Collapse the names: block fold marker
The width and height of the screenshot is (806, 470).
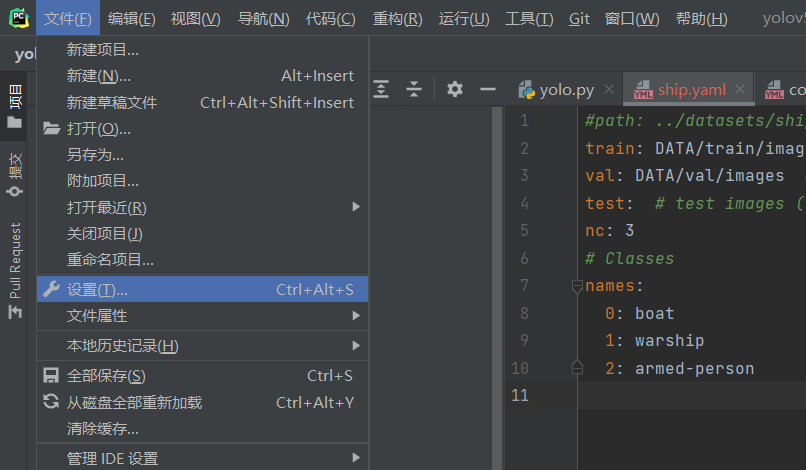pyautogui.click(x=577, y=286)
